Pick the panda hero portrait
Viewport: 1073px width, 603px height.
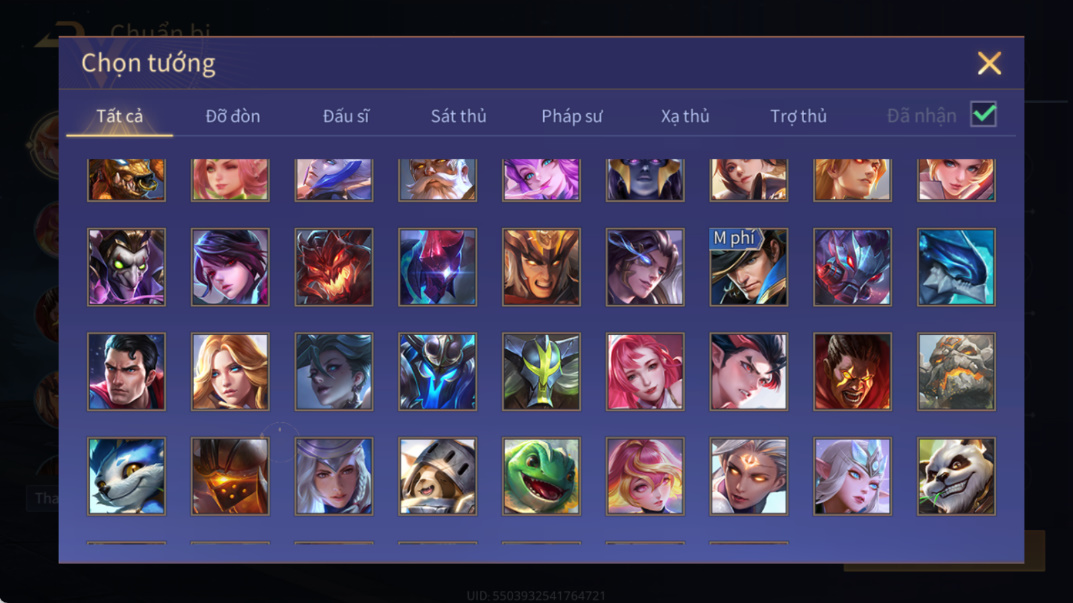pos(956,476)
